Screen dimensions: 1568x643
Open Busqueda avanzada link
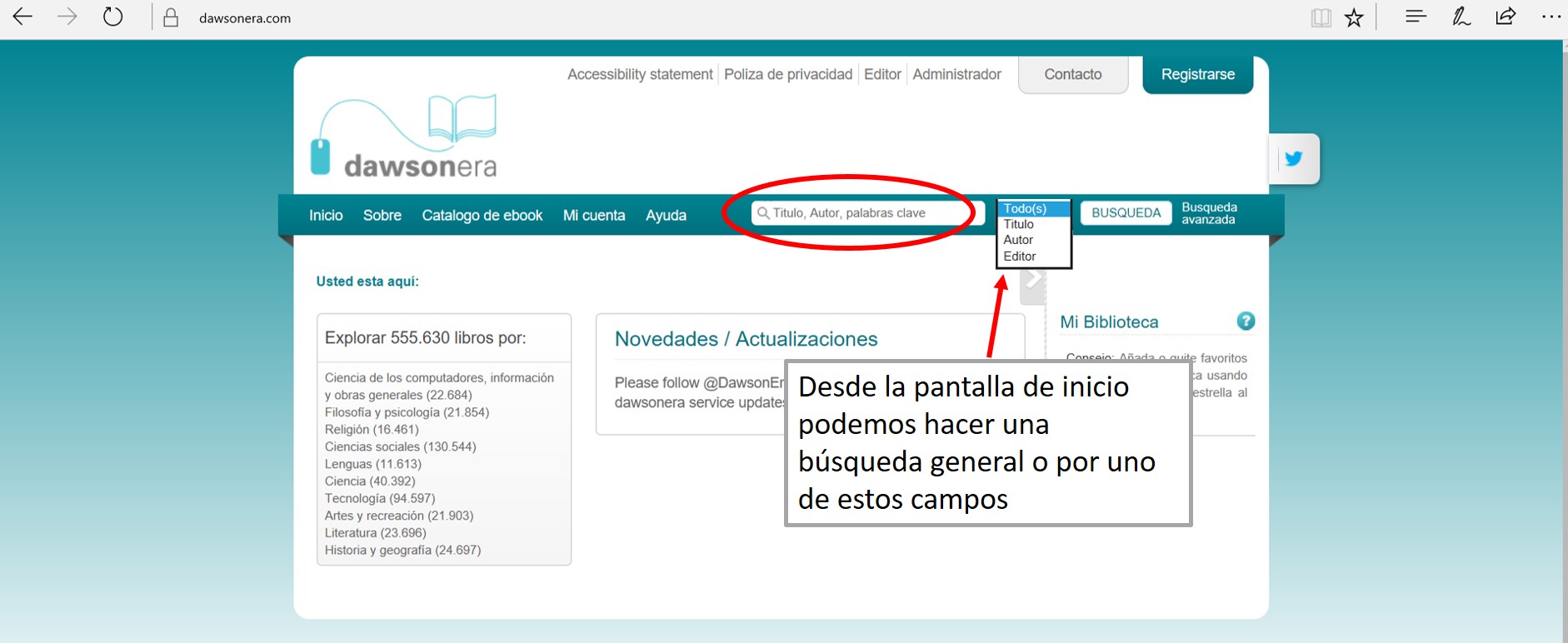(1209, 213)
